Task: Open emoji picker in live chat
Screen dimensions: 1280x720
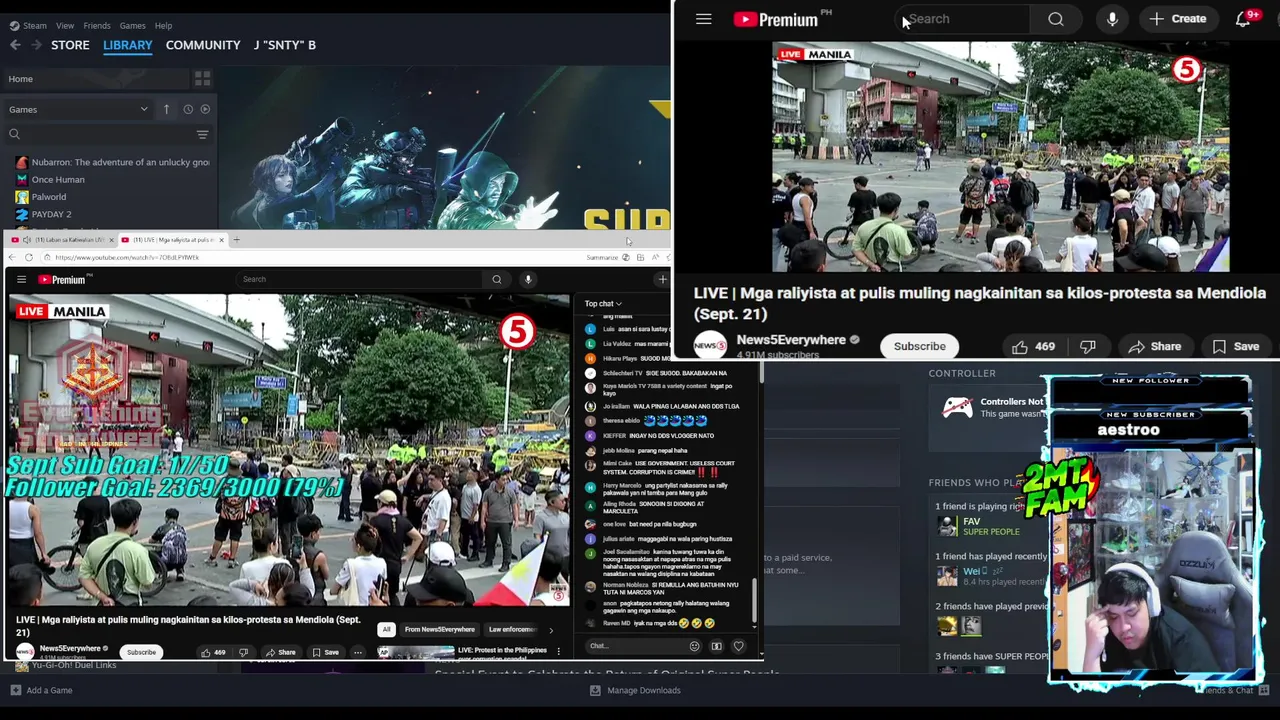Action: point(694,647)
